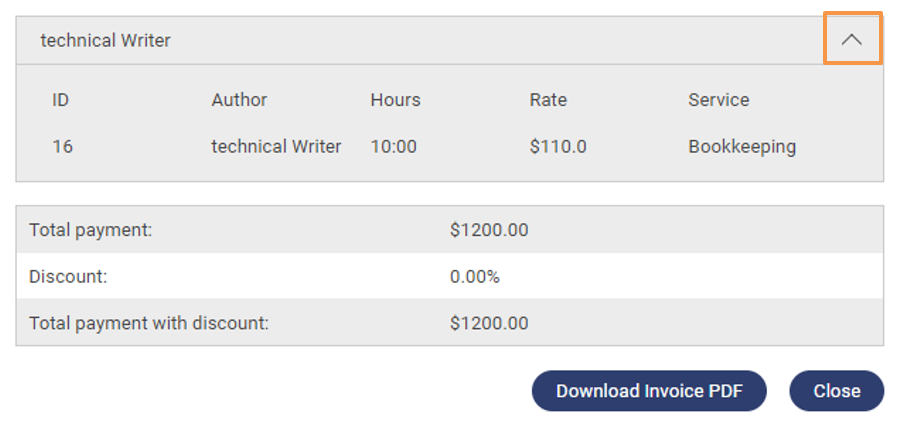Download the invoice PDF
Viewport: 905px width, 441px height.
click(649, 391)
